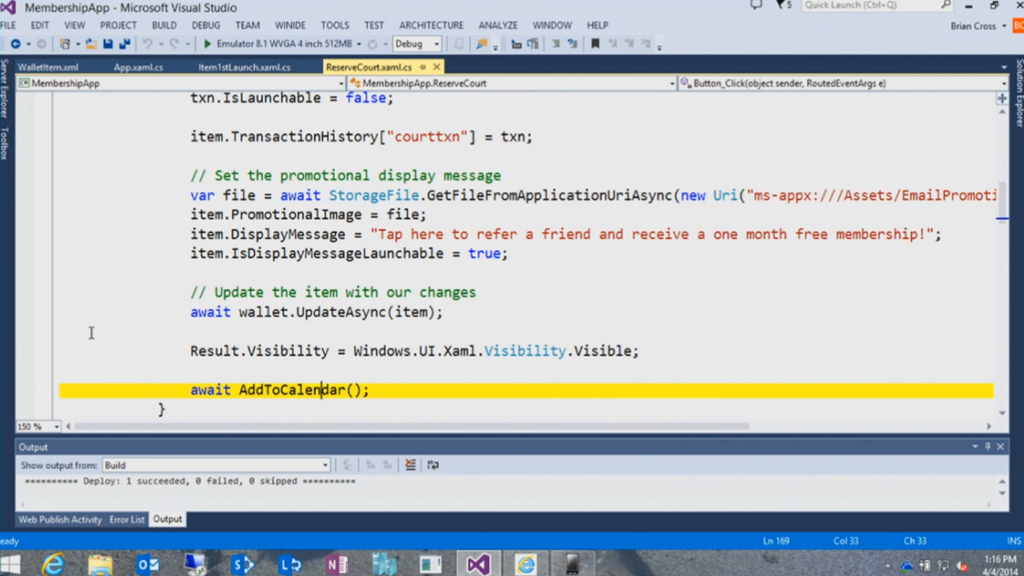Image resolution: width=1024 pixels, height=576 pixels.
Task: Open the PROJECT menu
Action: click(118, 25)
